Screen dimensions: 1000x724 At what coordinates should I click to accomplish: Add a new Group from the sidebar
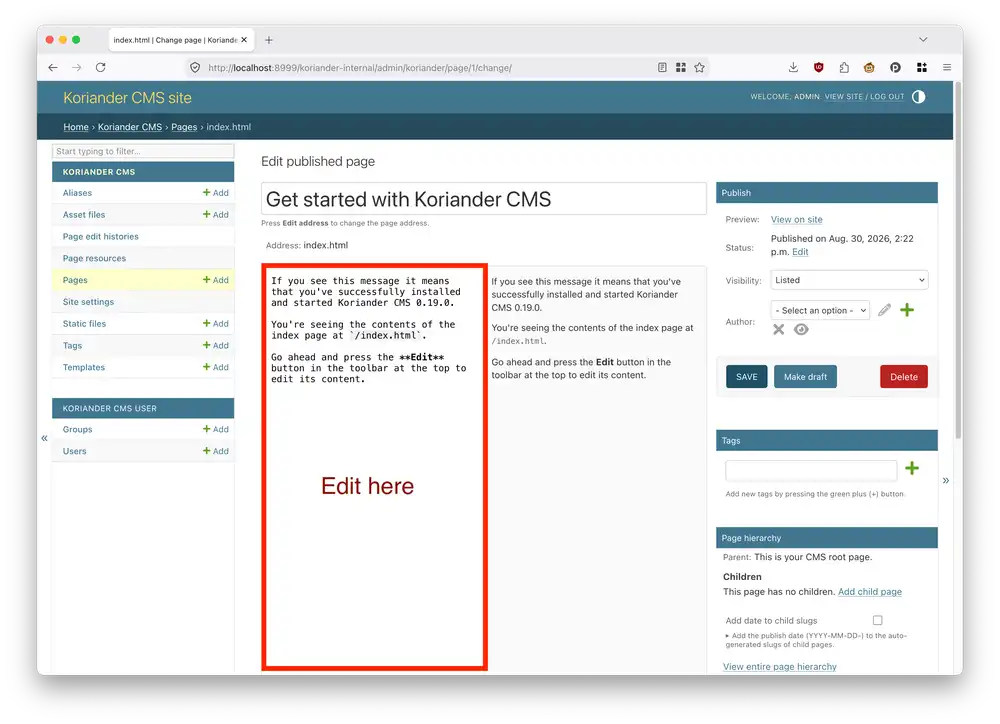(216, 429)
